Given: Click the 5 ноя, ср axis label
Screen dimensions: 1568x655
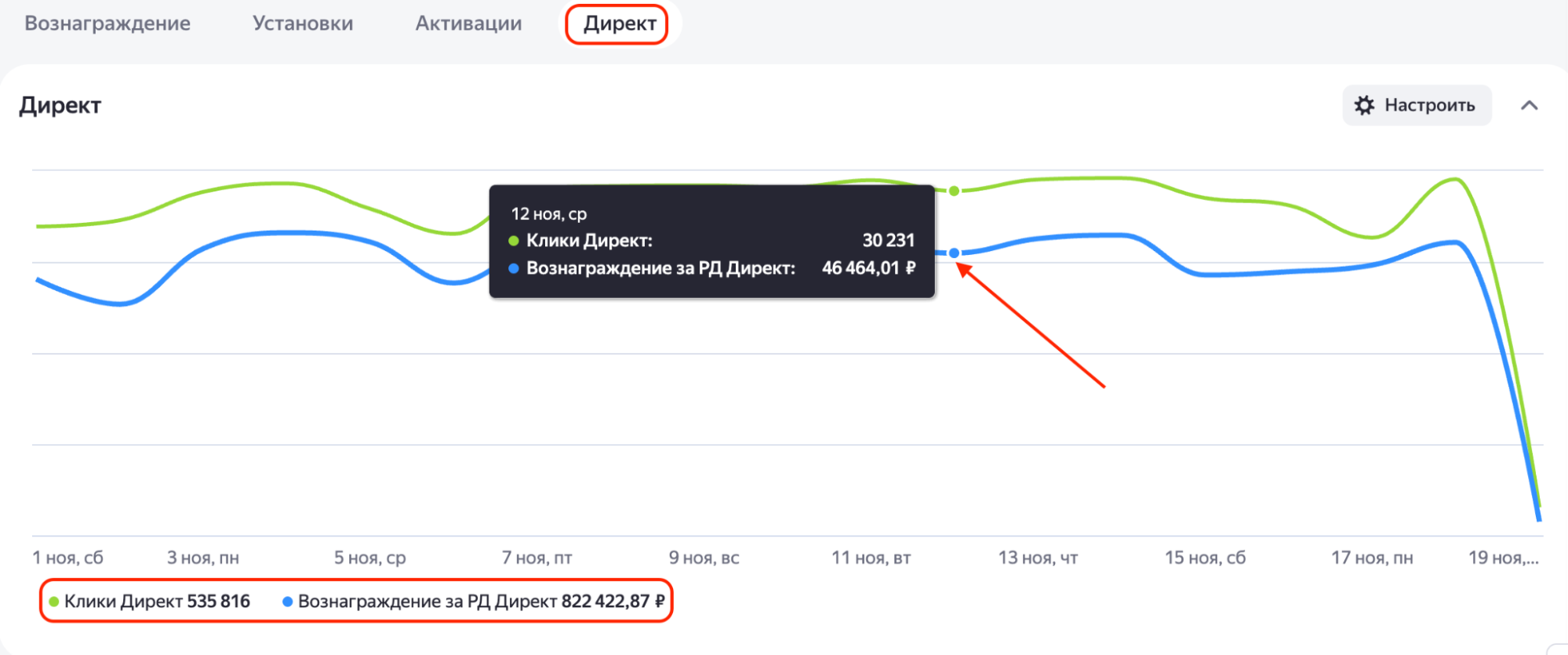Looking at the screenshot, I should pyautogui.click(x=369, y=558).
